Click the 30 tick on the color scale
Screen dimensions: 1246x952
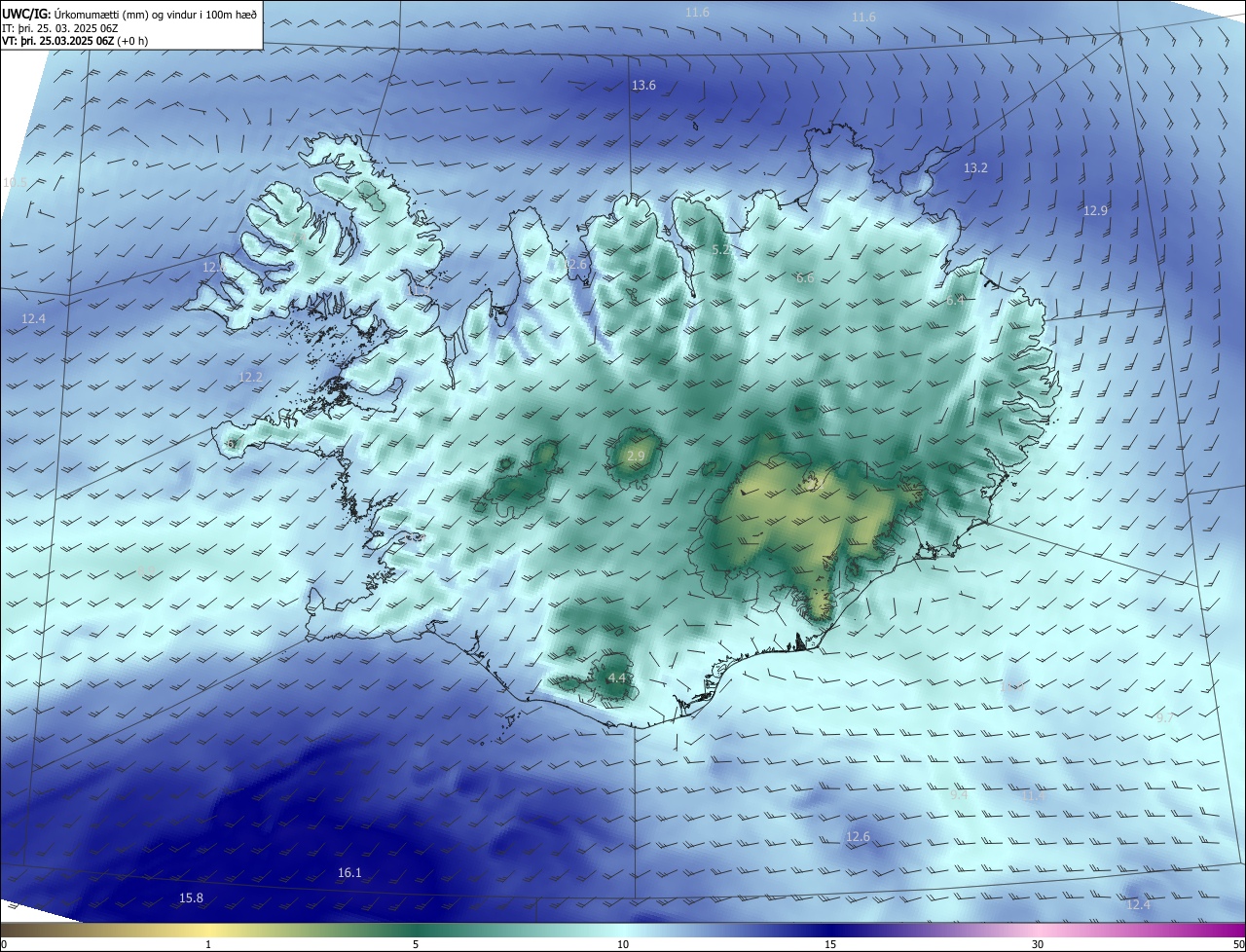tap(1038, 944)
